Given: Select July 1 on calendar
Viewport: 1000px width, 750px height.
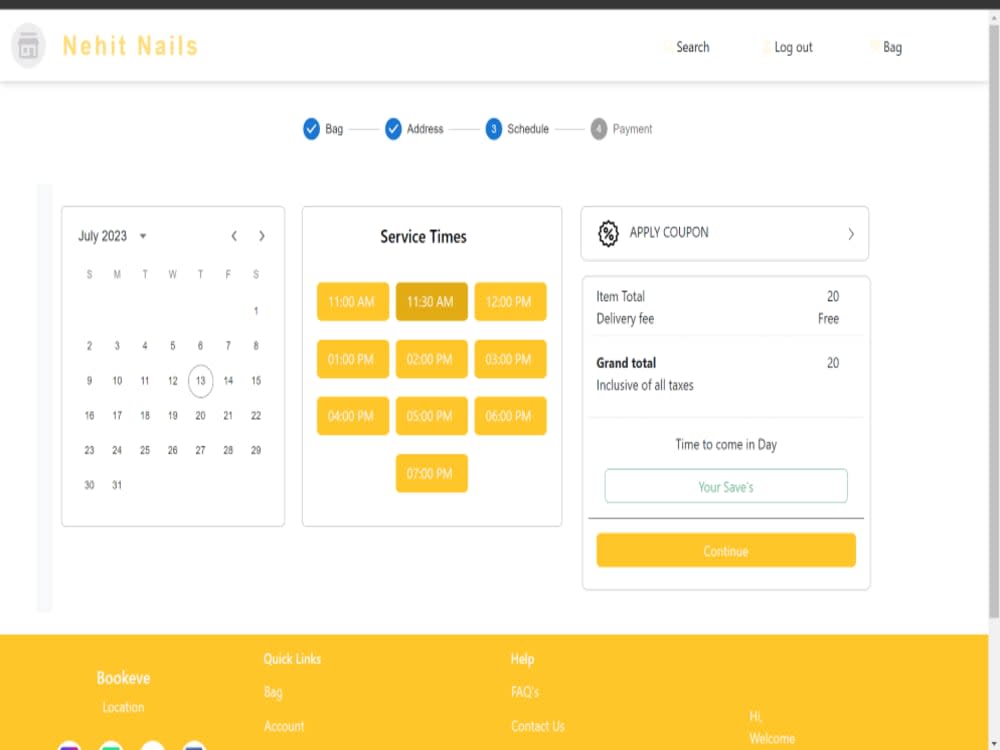Looking at the screenshot, I should point(256,311).
